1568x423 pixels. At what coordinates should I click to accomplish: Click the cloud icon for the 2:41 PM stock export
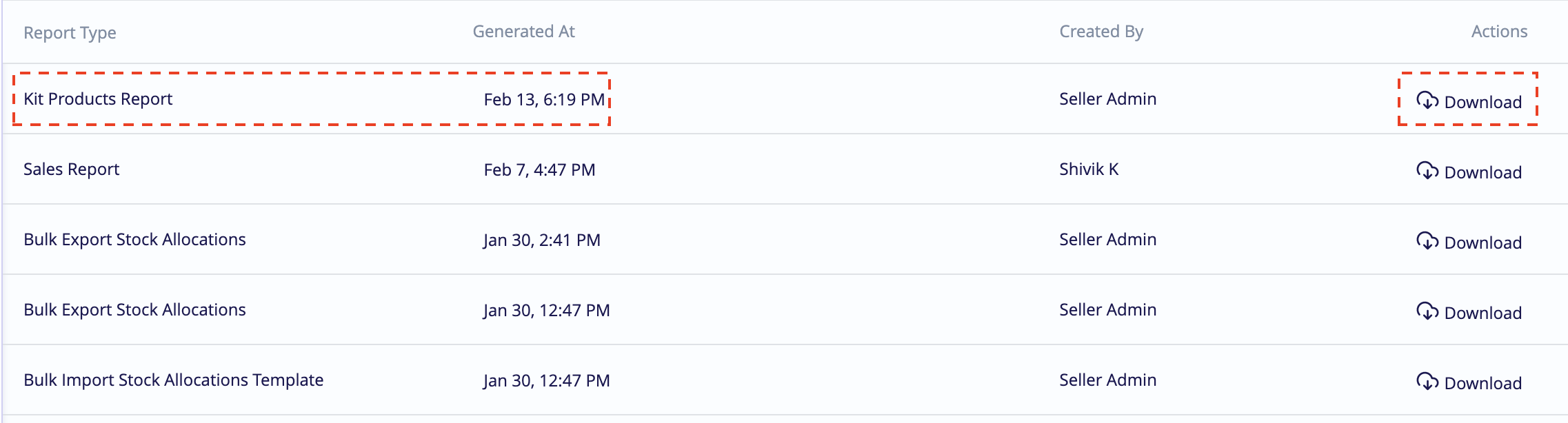pyautogui.click(x=1427, y=241)
